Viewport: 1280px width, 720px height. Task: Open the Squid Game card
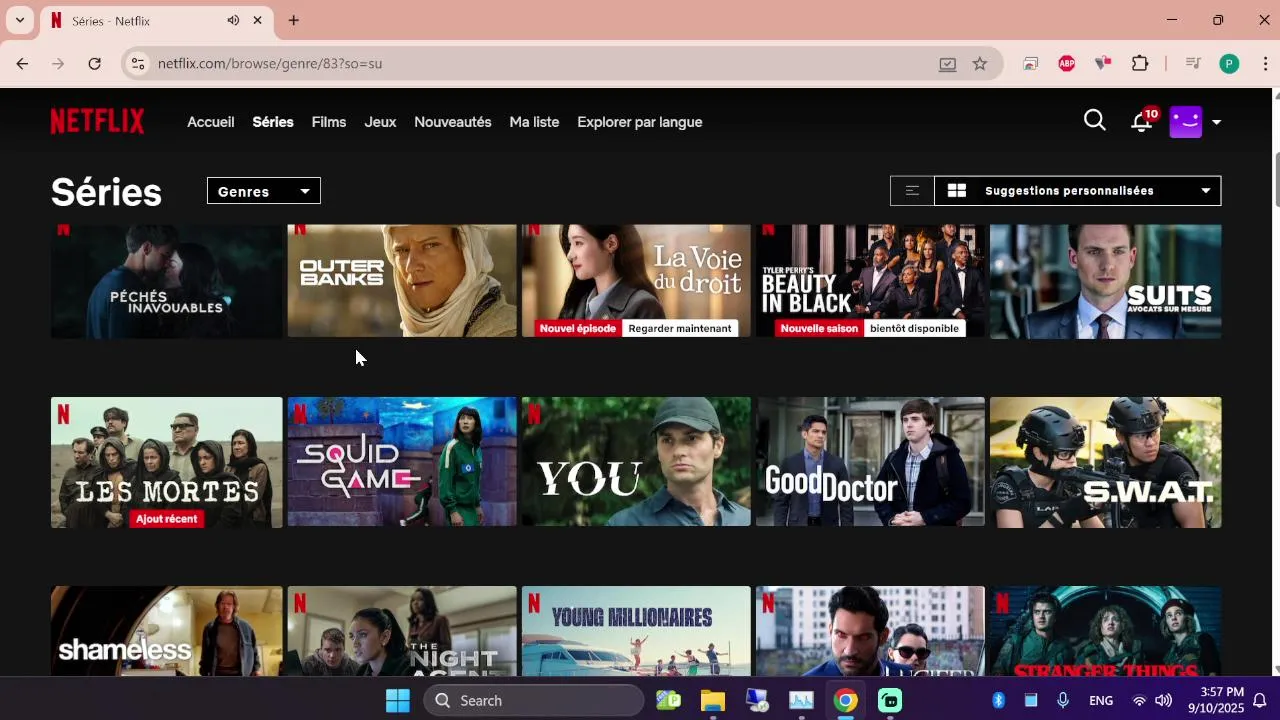pyautogui.click(x=402, y=462)
